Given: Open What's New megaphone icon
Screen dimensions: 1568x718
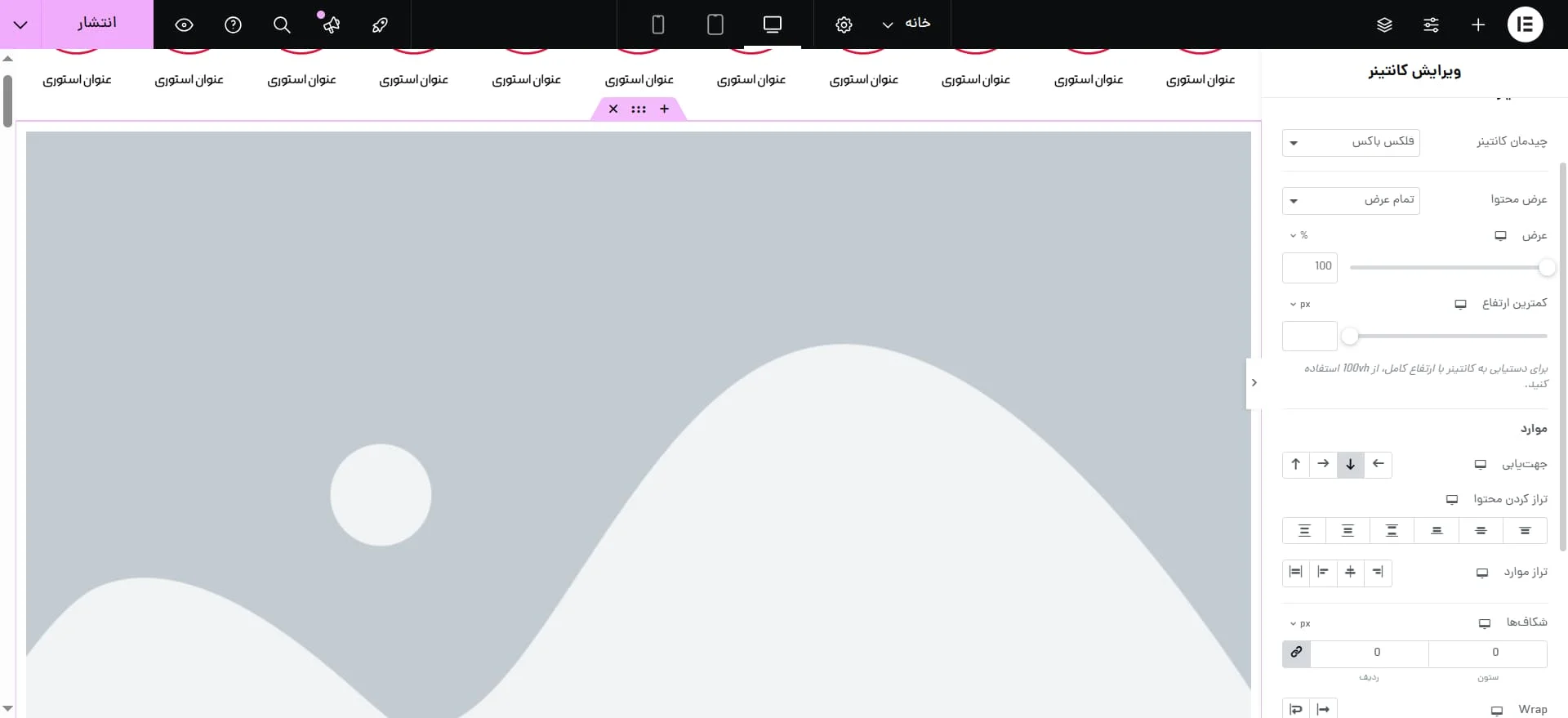Looking at the screenshot, I should pyautogui.click(x=331, y=25).
